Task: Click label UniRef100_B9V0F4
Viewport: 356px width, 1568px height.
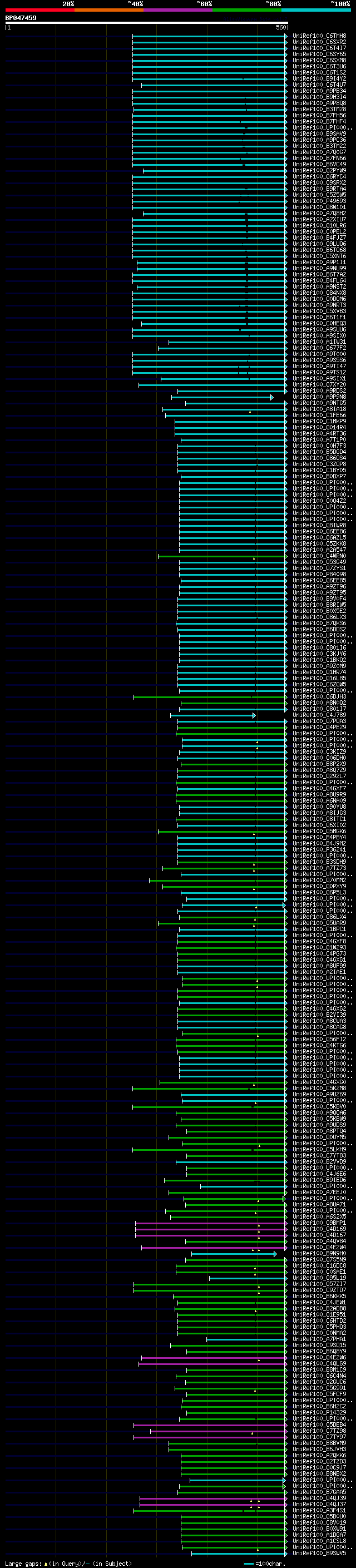Action: (x=319, y=599)
